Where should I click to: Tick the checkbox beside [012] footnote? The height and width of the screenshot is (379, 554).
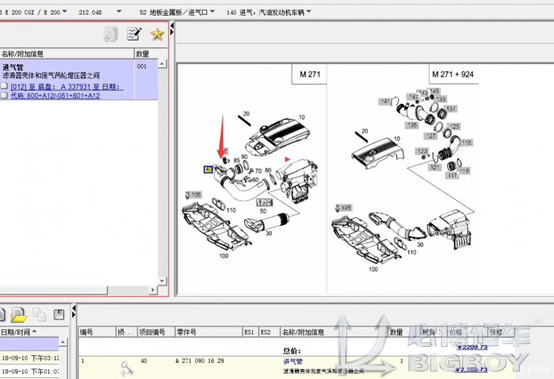(4, 86)
